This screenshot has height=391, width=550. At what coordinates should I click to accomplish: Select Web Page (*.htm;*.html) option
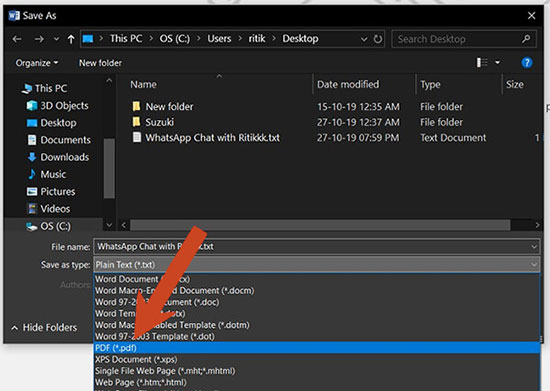[x=316, y=382]
